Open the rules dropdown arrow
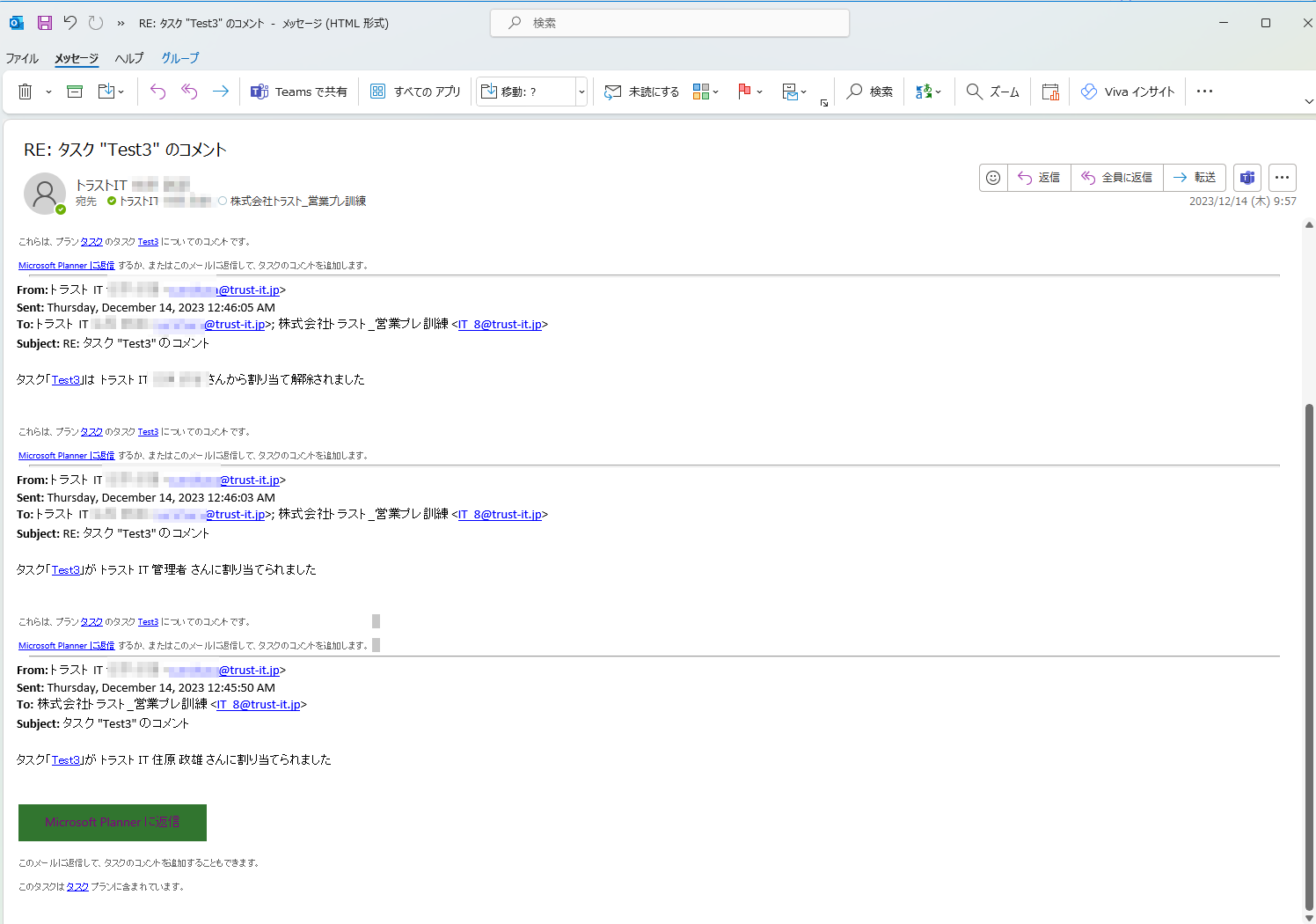1316x924 pixels. tap(804, 92)
